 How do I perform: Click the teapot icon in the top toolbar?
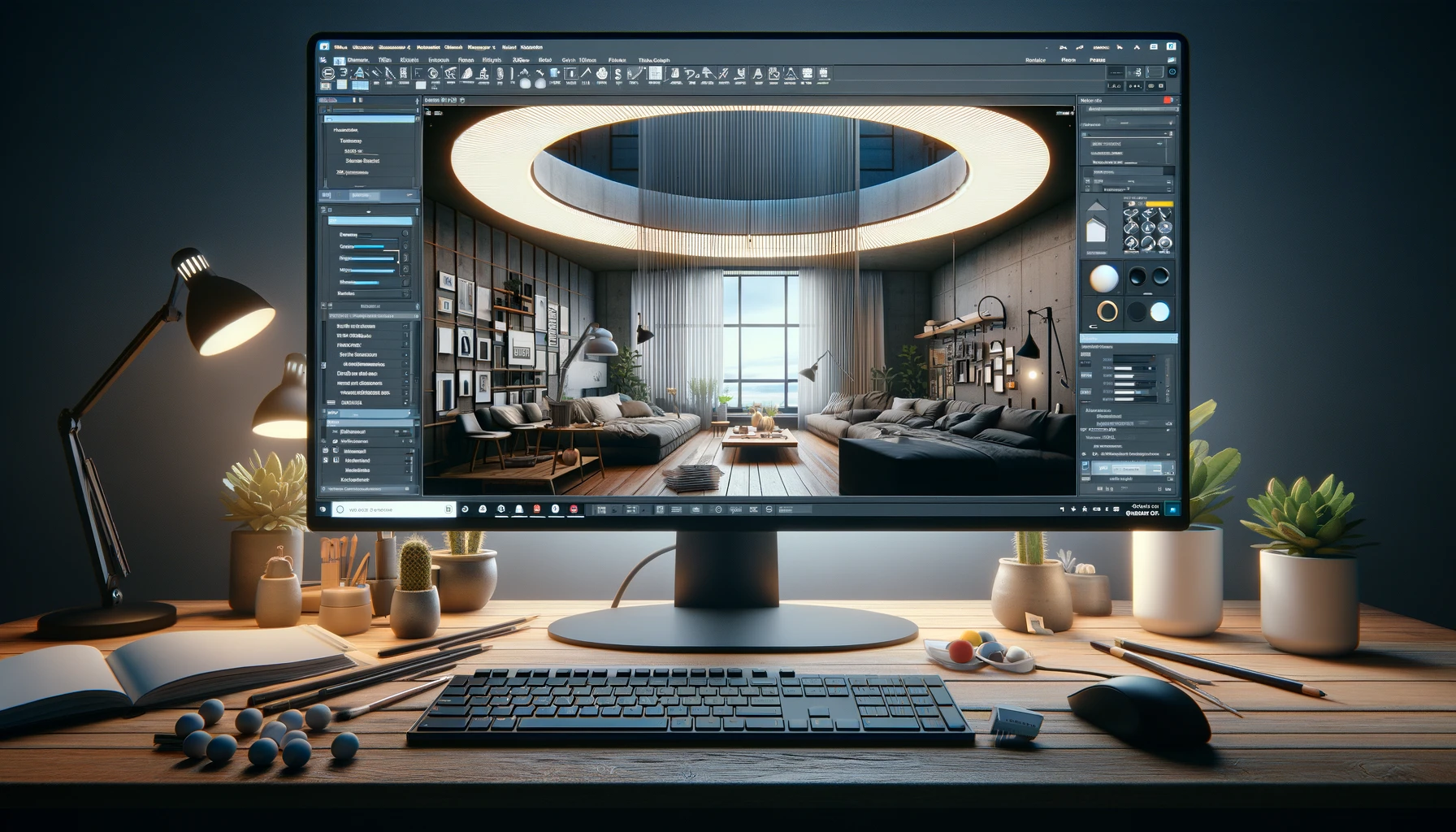[x=601, y=74]
